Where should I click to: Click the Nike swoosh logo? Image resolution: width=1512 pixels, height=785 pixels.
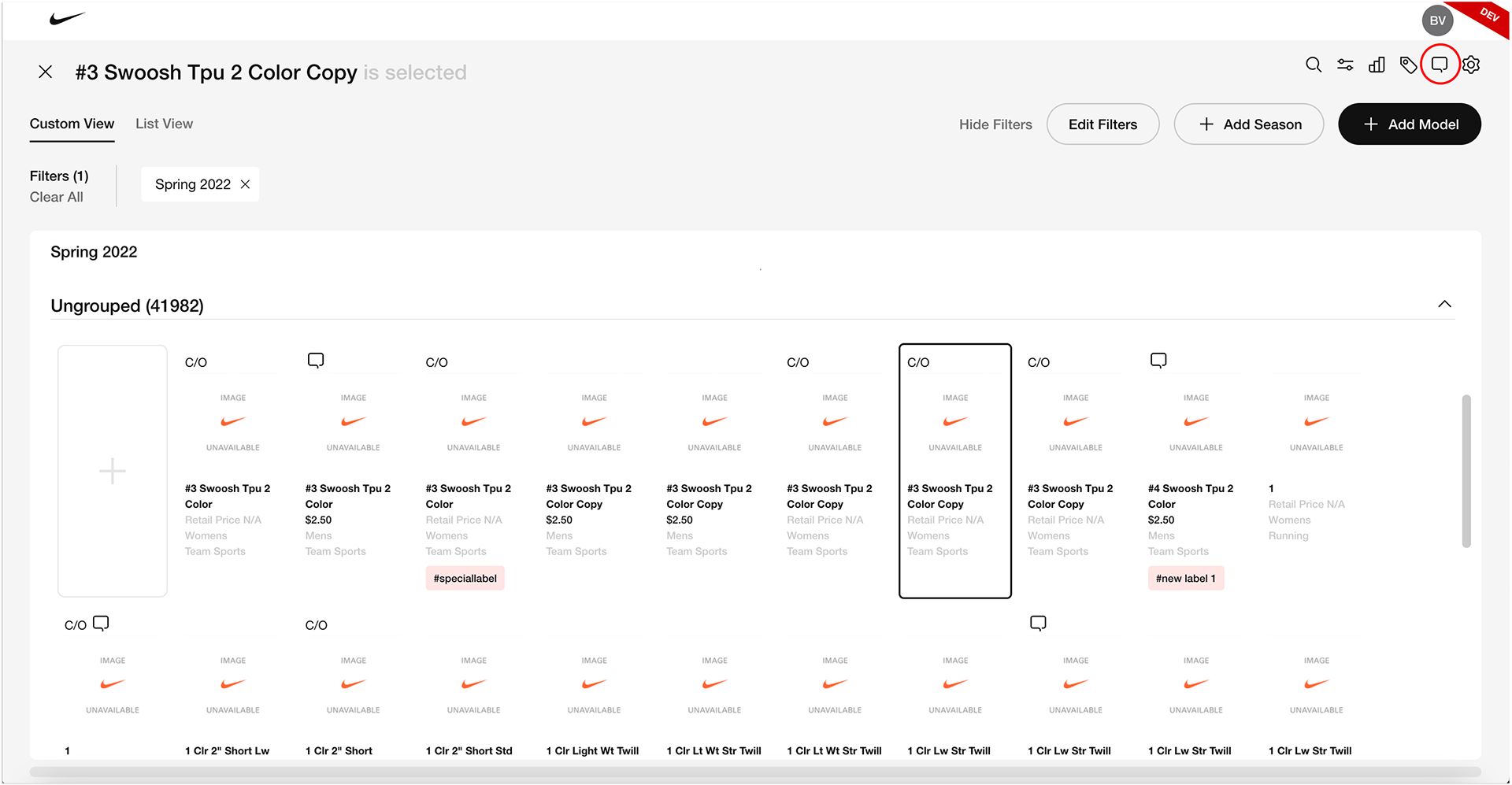pos(67,18)
